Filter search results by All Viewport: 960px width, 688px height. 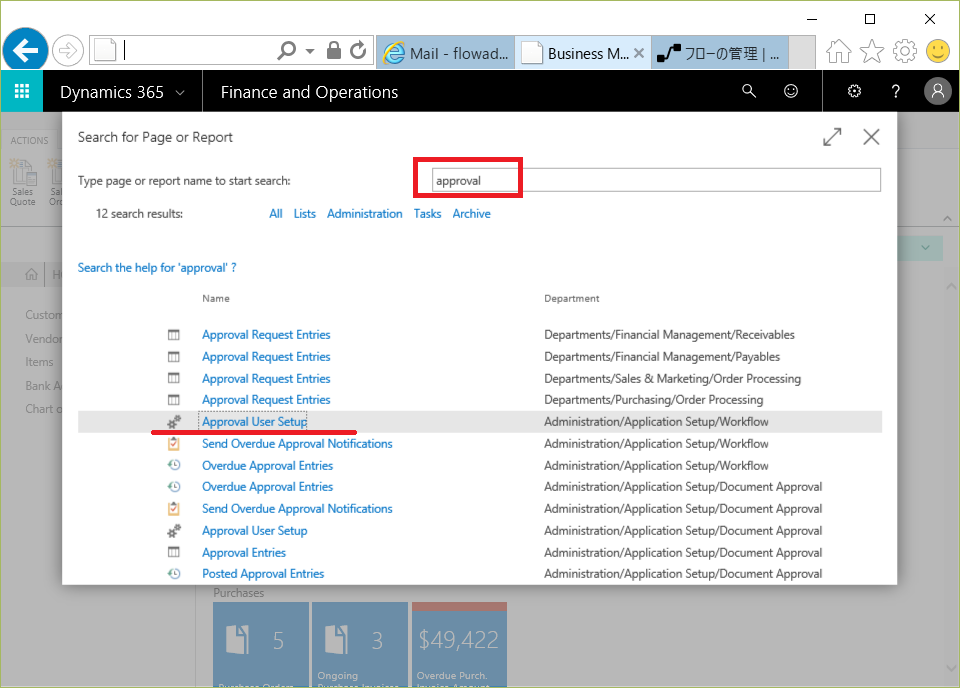pyautogui.click(x=276, y=214)
